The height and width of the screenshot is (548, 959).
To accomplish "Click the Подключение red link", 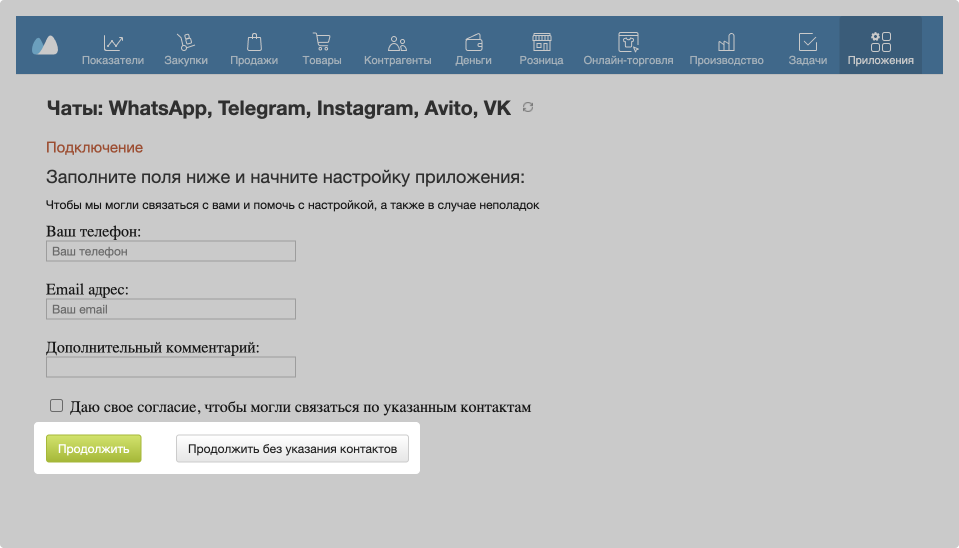I will point(95,148).
